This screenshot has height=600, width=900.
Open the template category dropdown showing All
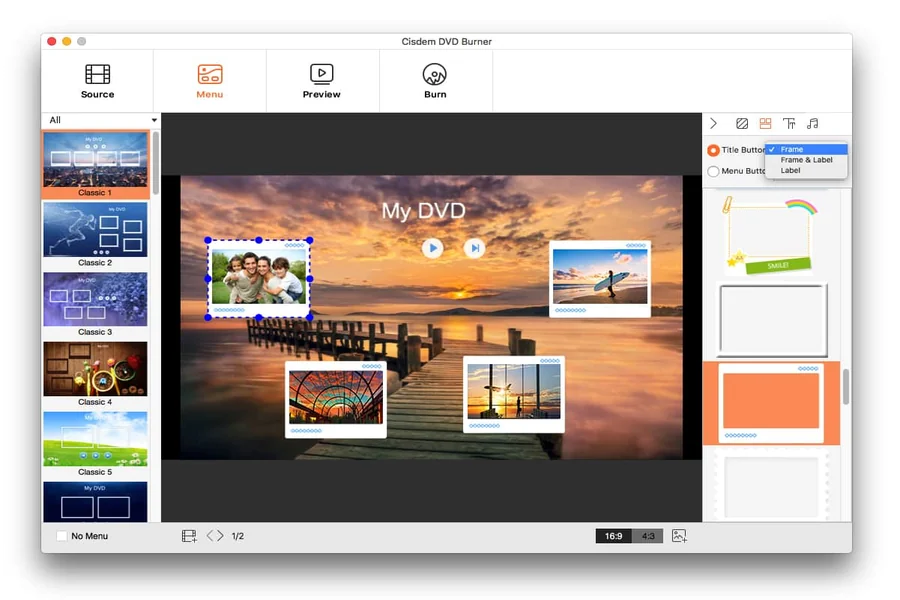(x=96, y=119)
